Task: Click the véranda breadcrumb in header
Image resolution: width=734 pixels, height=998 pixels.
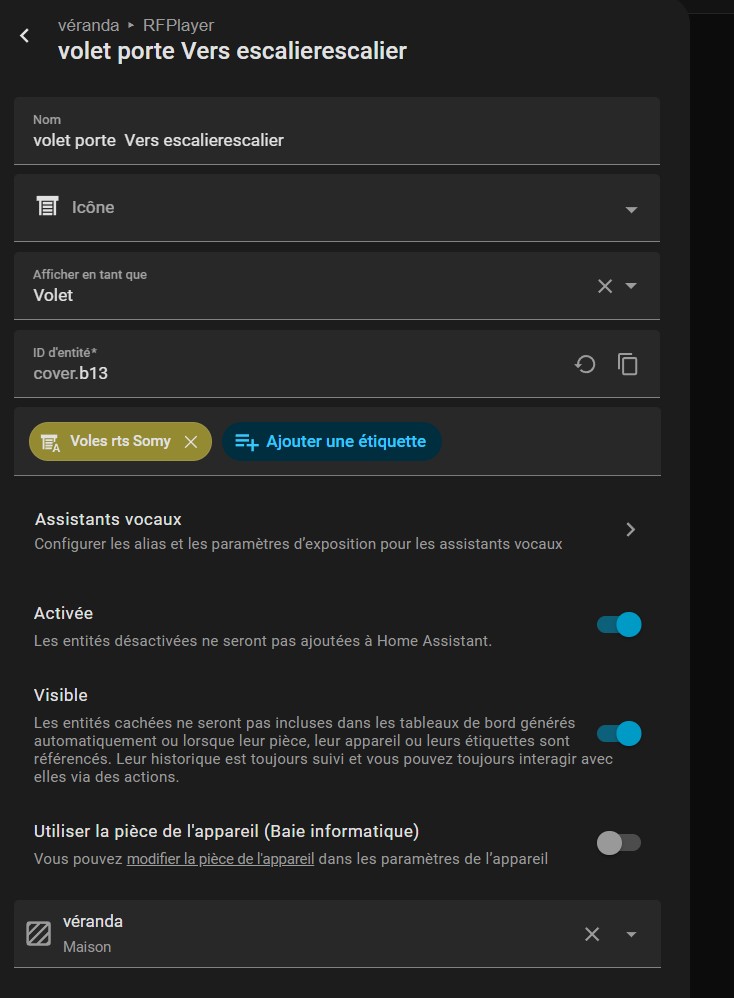Action: coord(89,25)
